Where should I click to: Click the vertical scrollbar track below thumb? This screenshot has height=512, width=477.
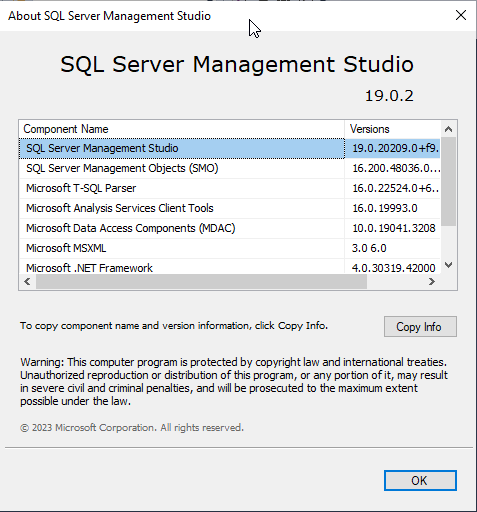(449, 242)
